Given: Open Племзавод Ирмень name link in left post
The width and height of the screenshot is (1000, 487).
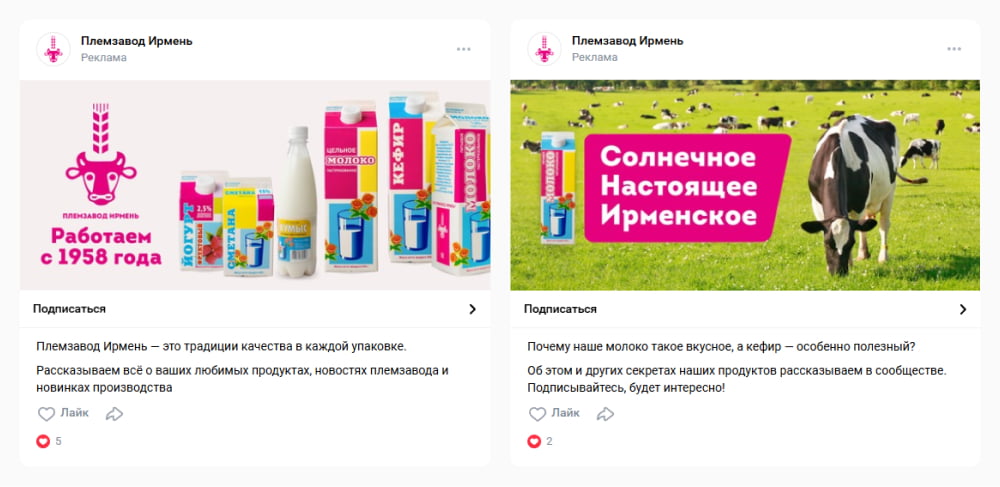Looking at the screenshot, I should click(136, 41).
